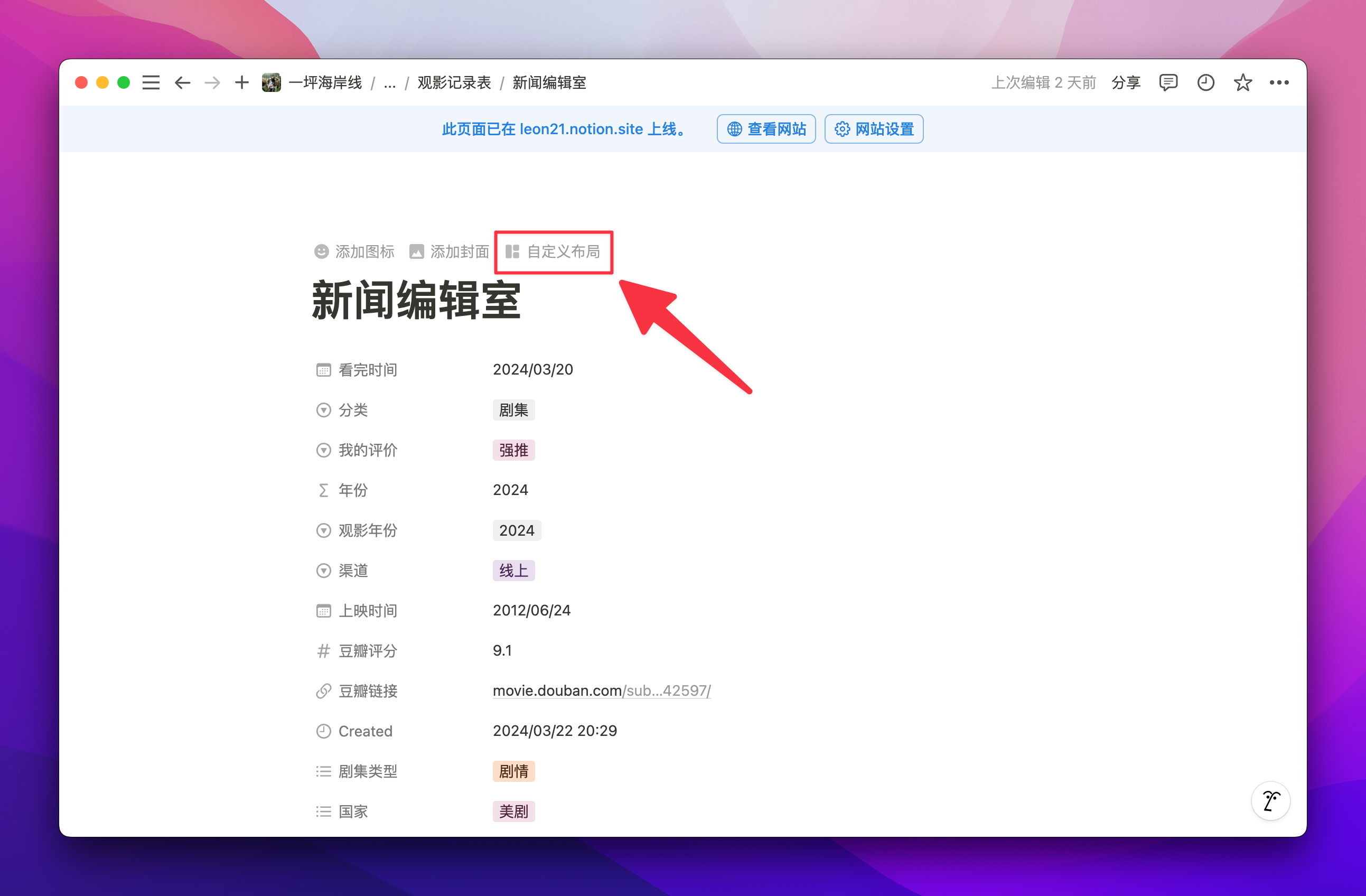
Task: Open 渠道 select value 线上
Action: pyautogui.click(x=513, y=571)
